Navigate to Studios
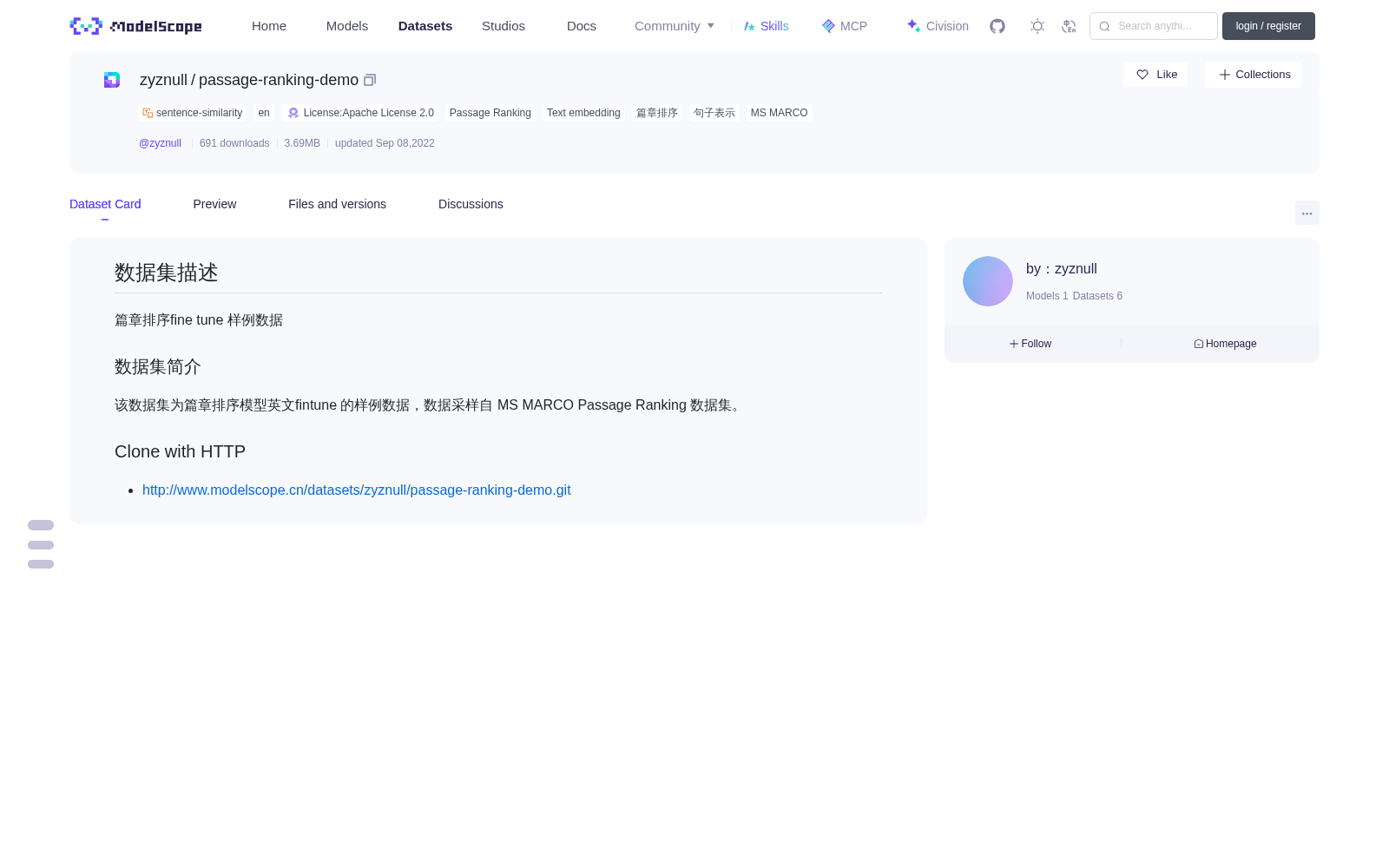The image size is (1389, 868). [x=504, y=26]
